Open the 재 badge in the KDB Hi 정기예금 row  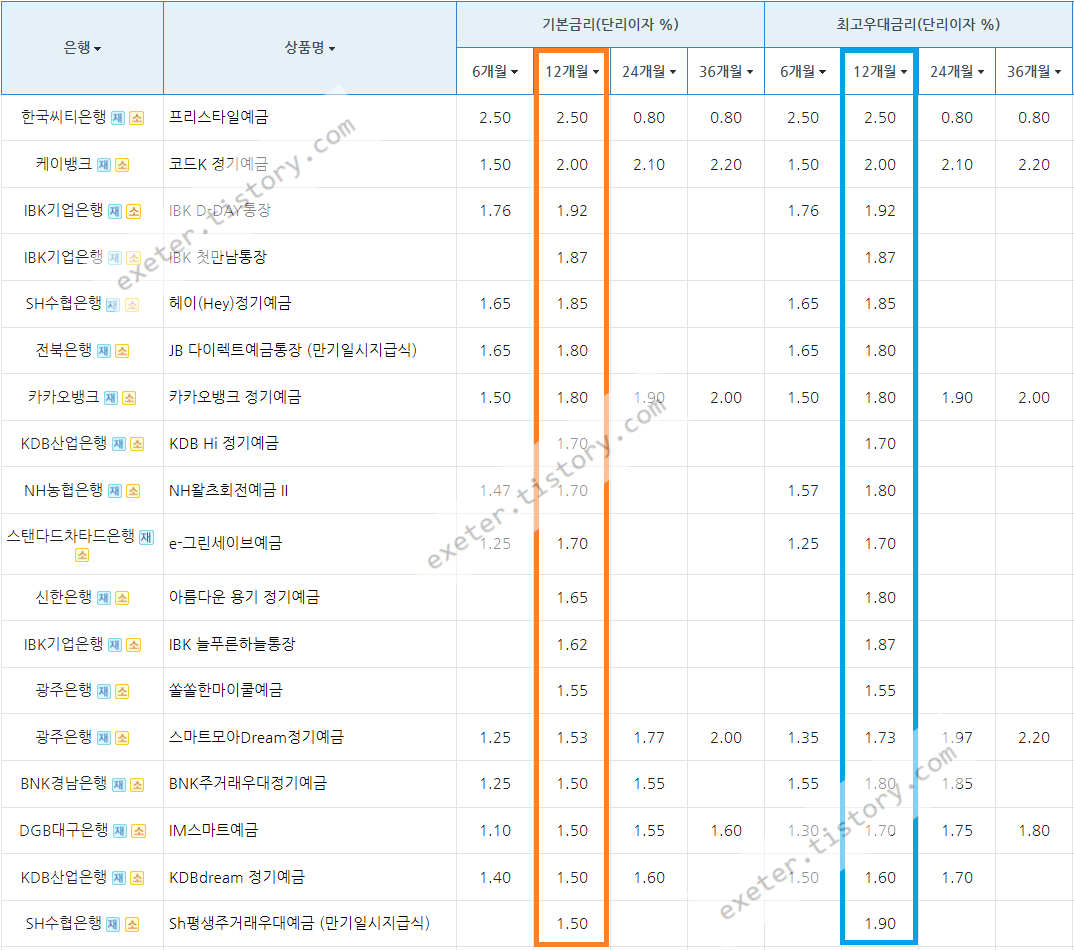click(118, 445)
